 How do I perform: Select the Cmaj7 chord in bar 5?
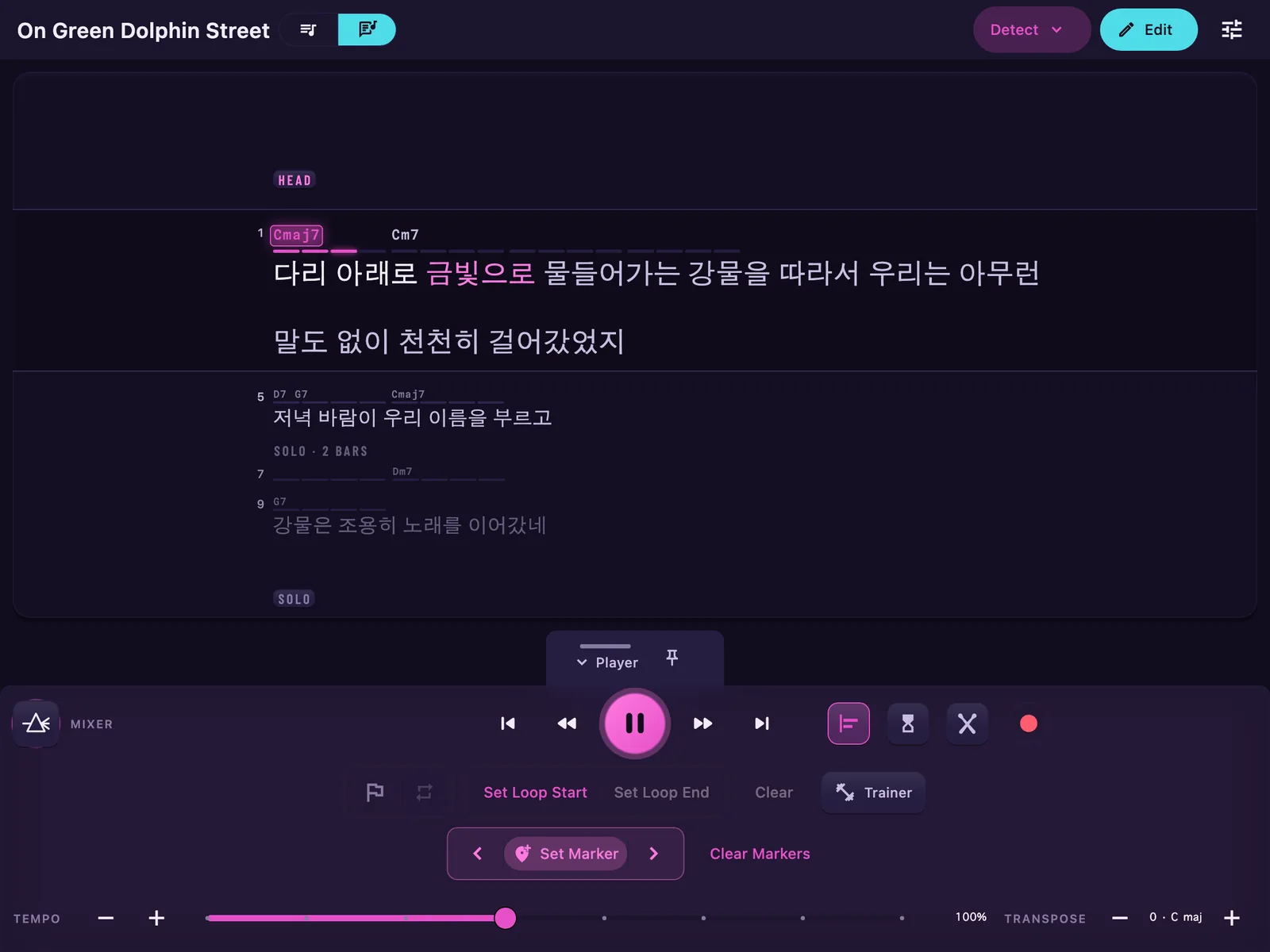(x=408, y=394)
